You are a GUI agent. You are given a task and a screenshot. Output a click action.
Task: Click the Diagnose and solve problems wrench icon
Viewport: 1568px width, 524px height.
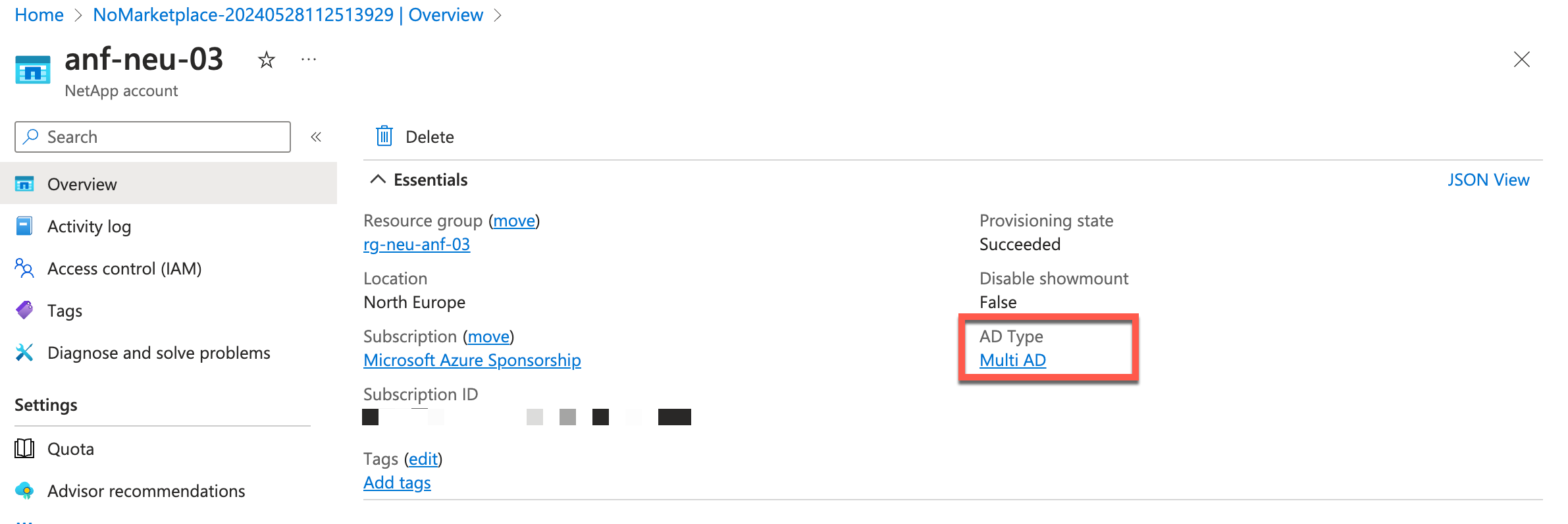[x=24, y=352]
